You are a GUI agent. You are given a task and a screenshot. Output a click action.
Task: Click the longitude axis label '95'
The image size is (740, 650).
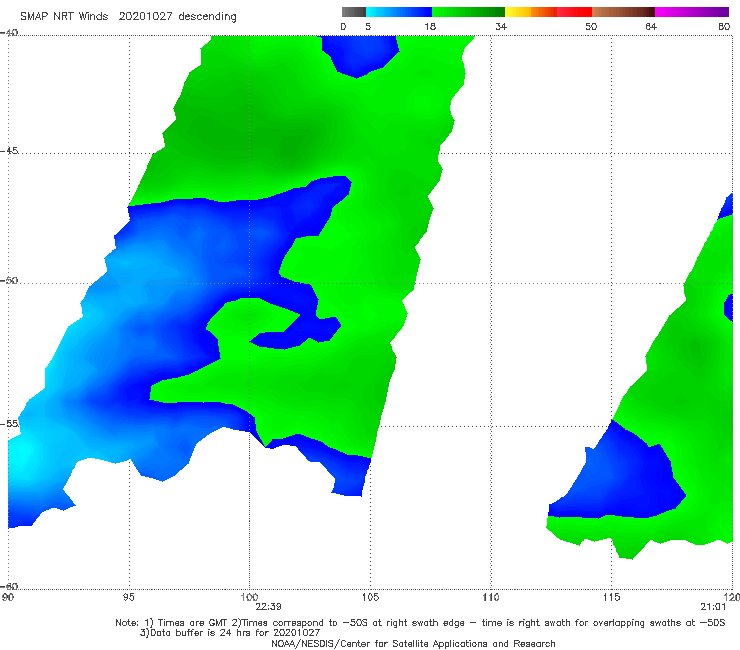coord(128,598)
